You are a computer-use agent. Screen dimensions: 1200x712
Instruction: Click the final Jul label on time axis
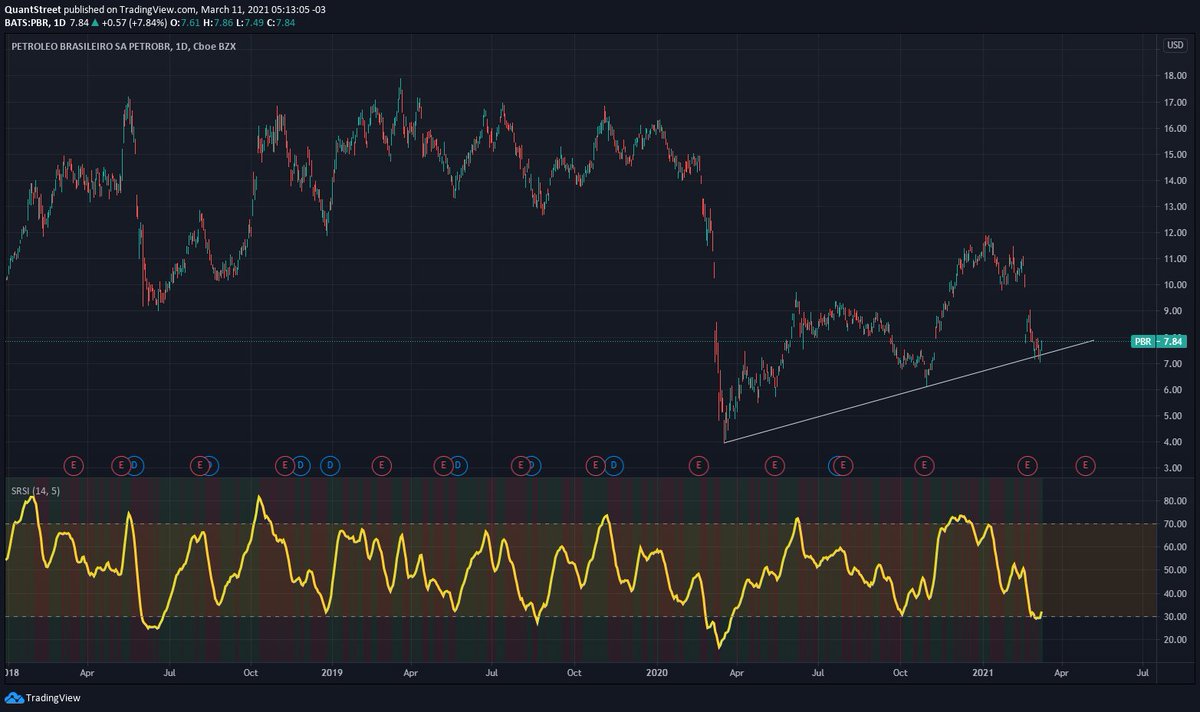pos(1143,674)
